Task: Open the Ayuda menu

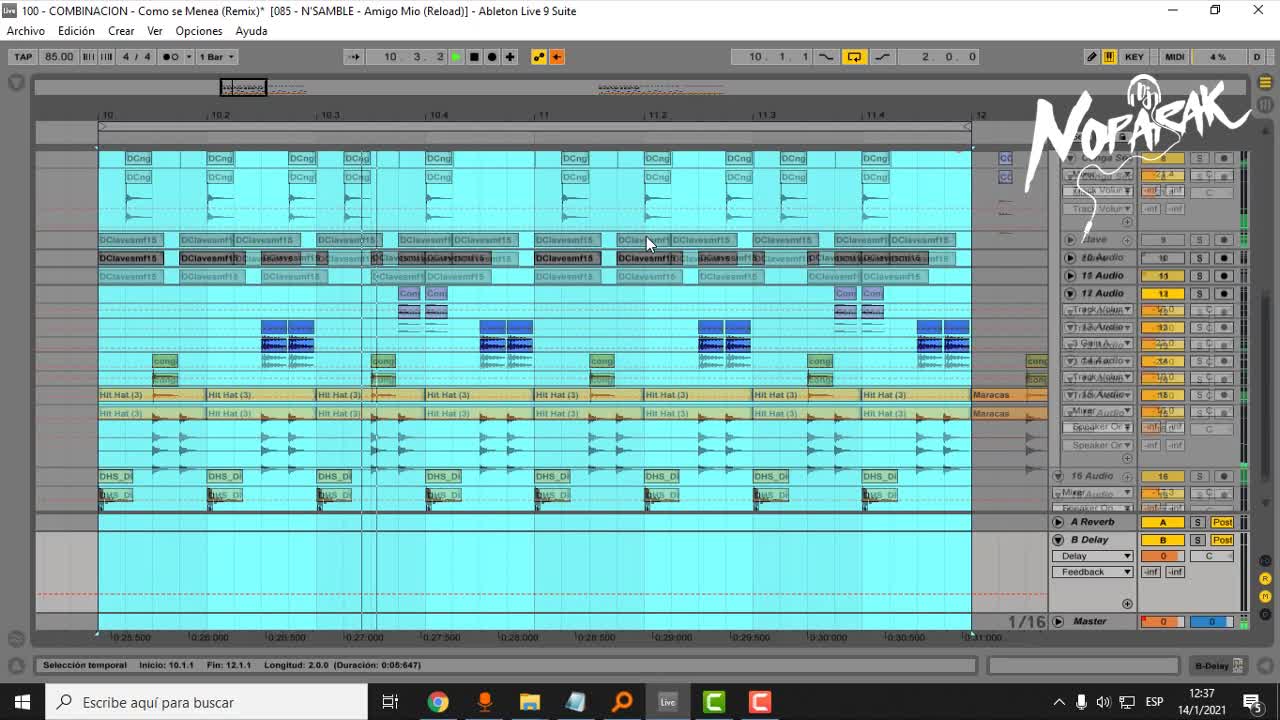Action: [x=251, y=31]
